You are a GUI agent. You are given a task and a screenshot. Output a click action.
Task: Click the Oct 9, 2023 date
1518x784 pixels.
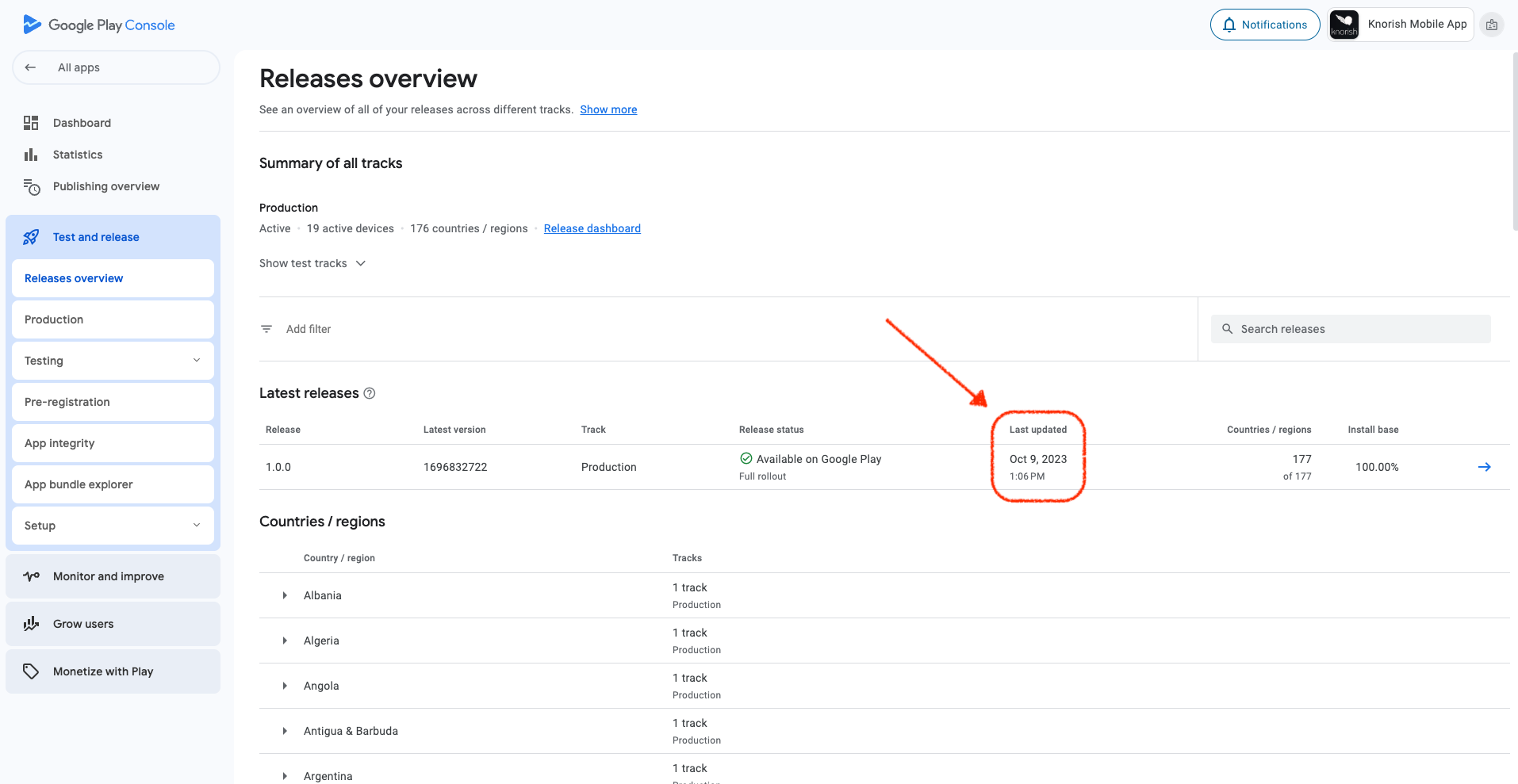click(x=1038, y=459)
